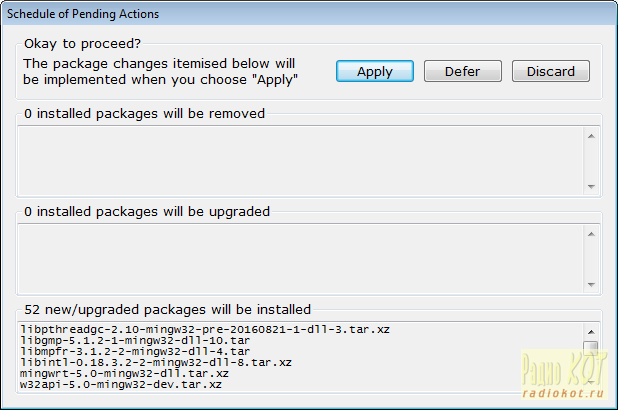Click inside the empty upgraded packages list
618x410 pixels.
pyautogui.click(x=300, y=258)
